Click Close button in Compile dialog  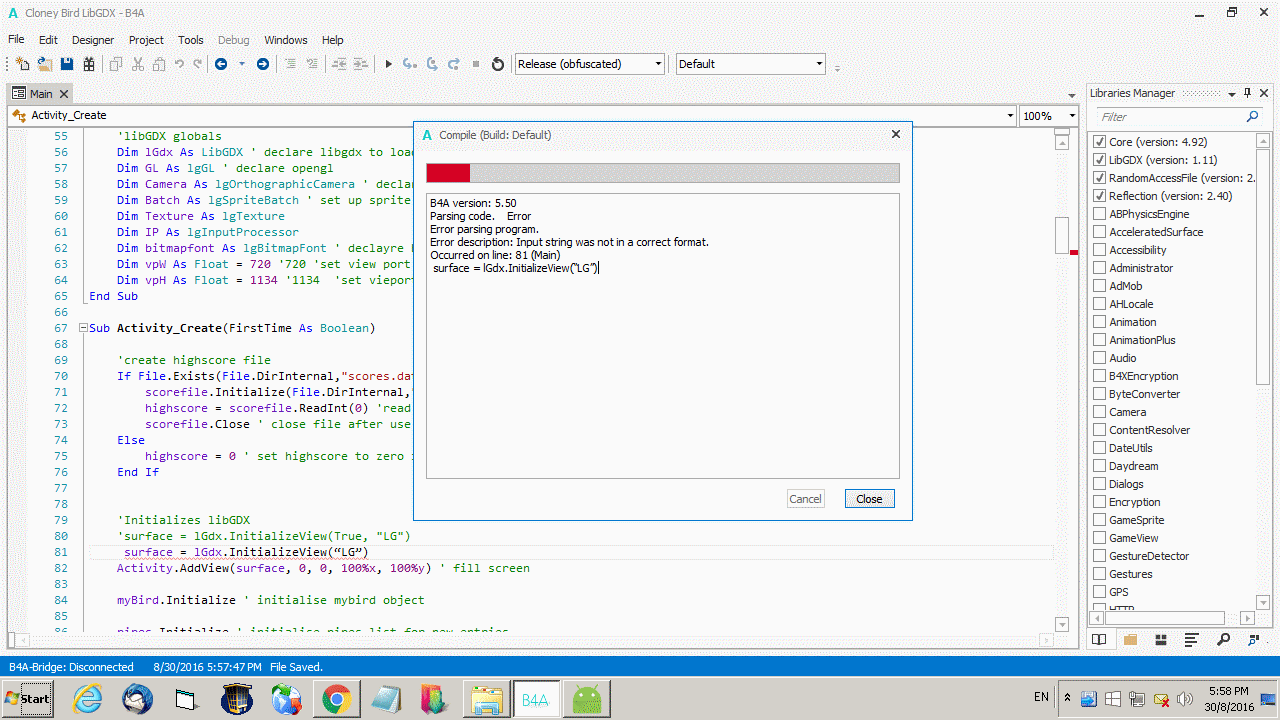point(869,499)
